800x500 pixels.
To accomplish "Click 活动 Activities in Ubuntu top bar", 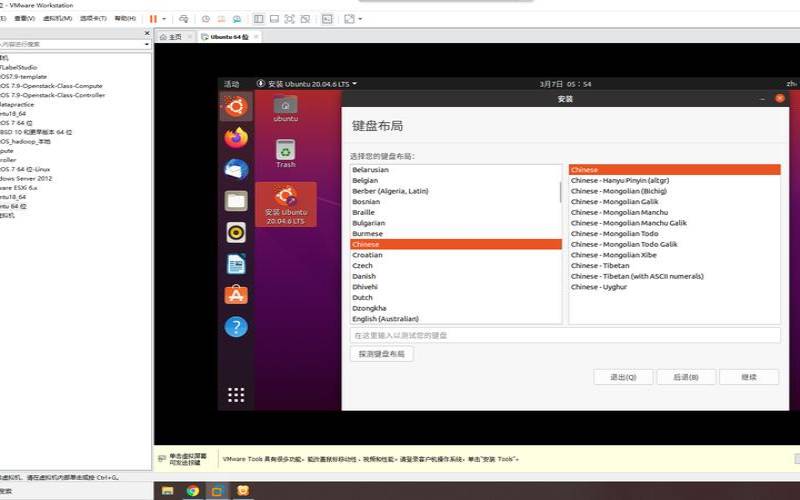I will click(x=232, y=84).
